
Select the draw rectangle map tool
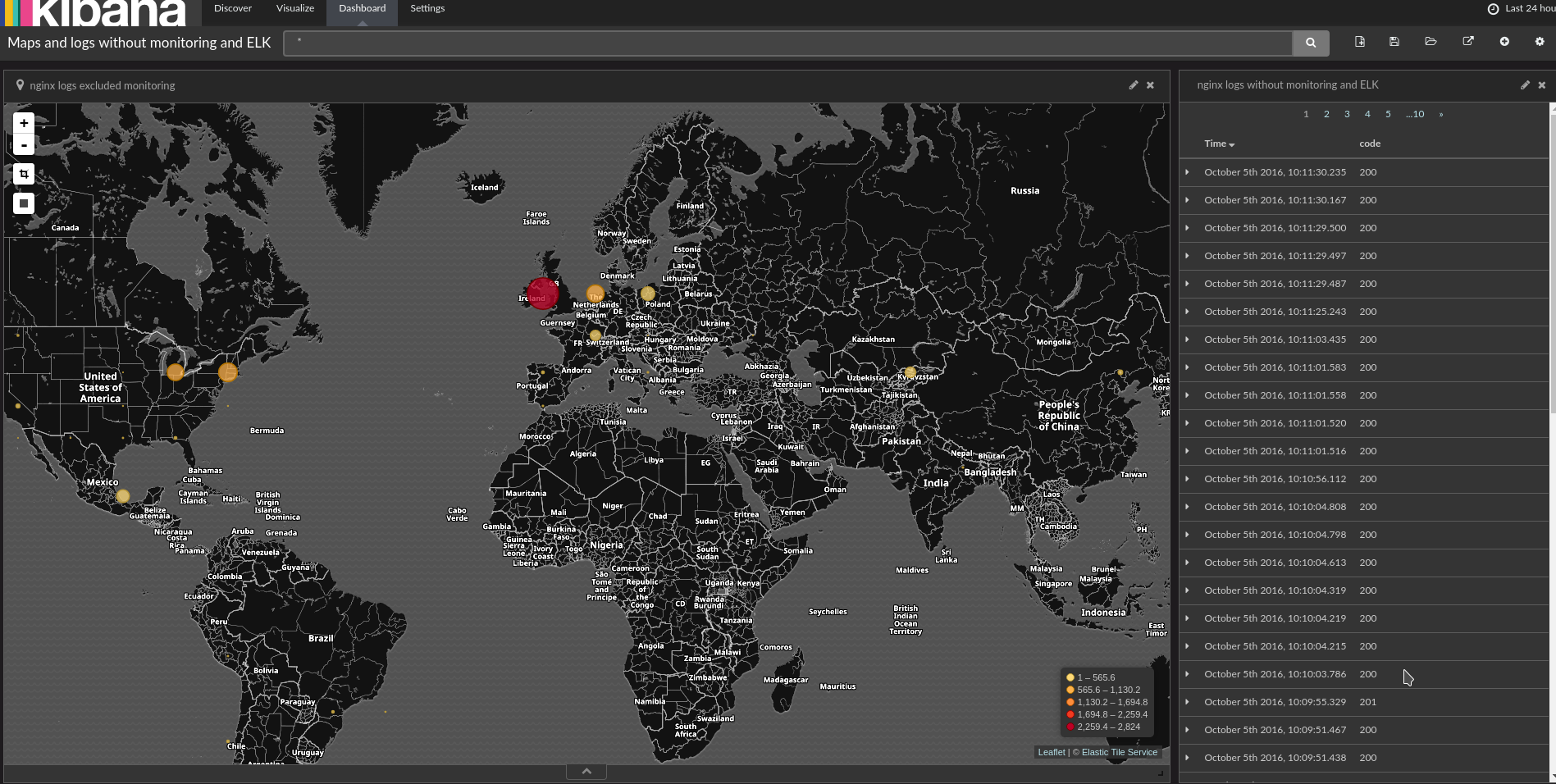coord(24,203)
